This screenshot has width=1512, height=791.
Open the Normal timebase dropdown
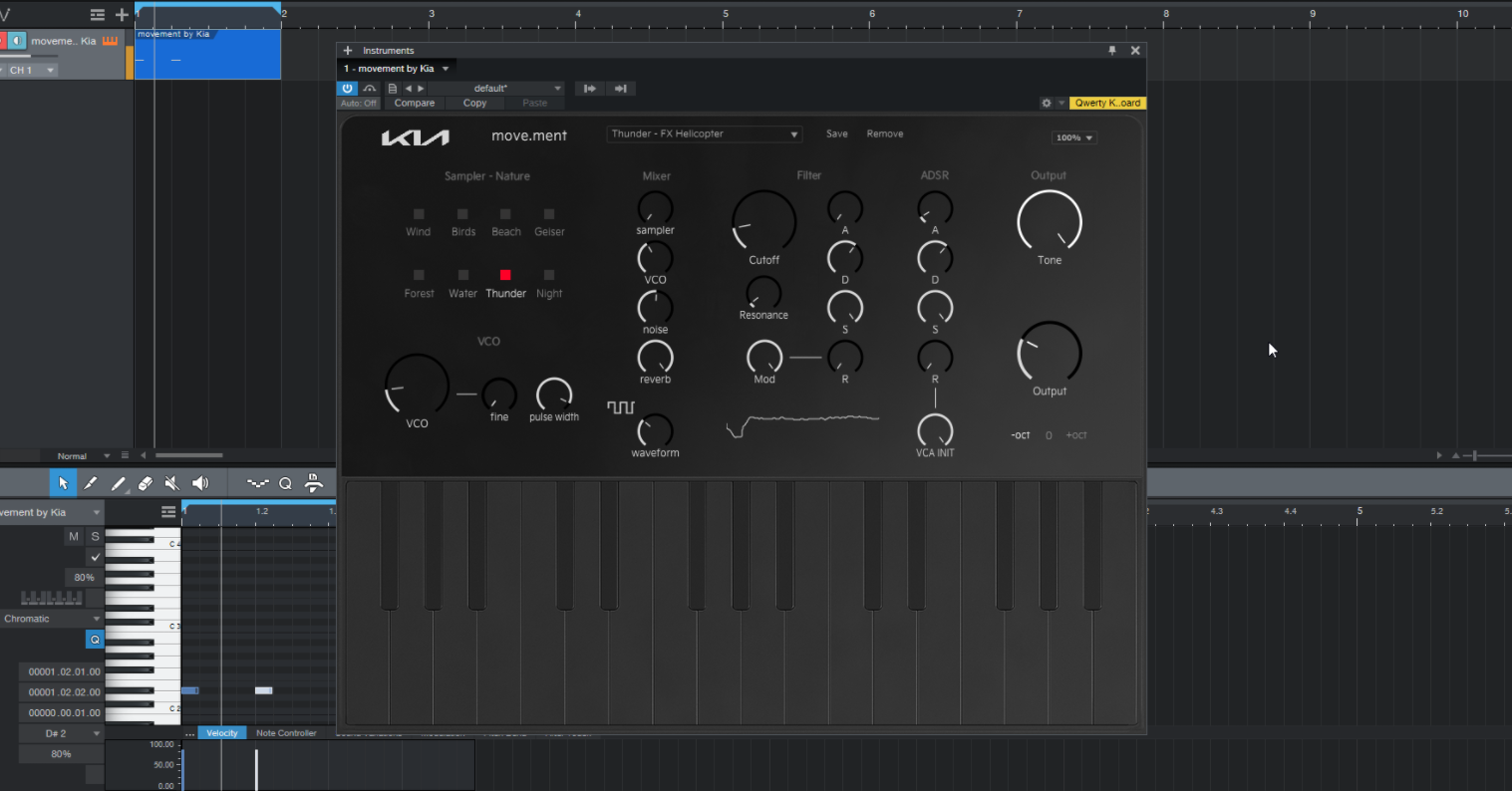pyautogui.click(x=84, y=456)
